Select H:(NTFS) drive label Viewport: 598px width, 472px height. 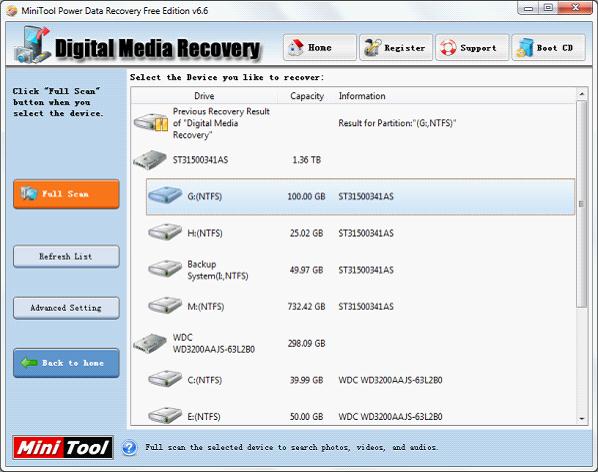(x=205, y=233)
